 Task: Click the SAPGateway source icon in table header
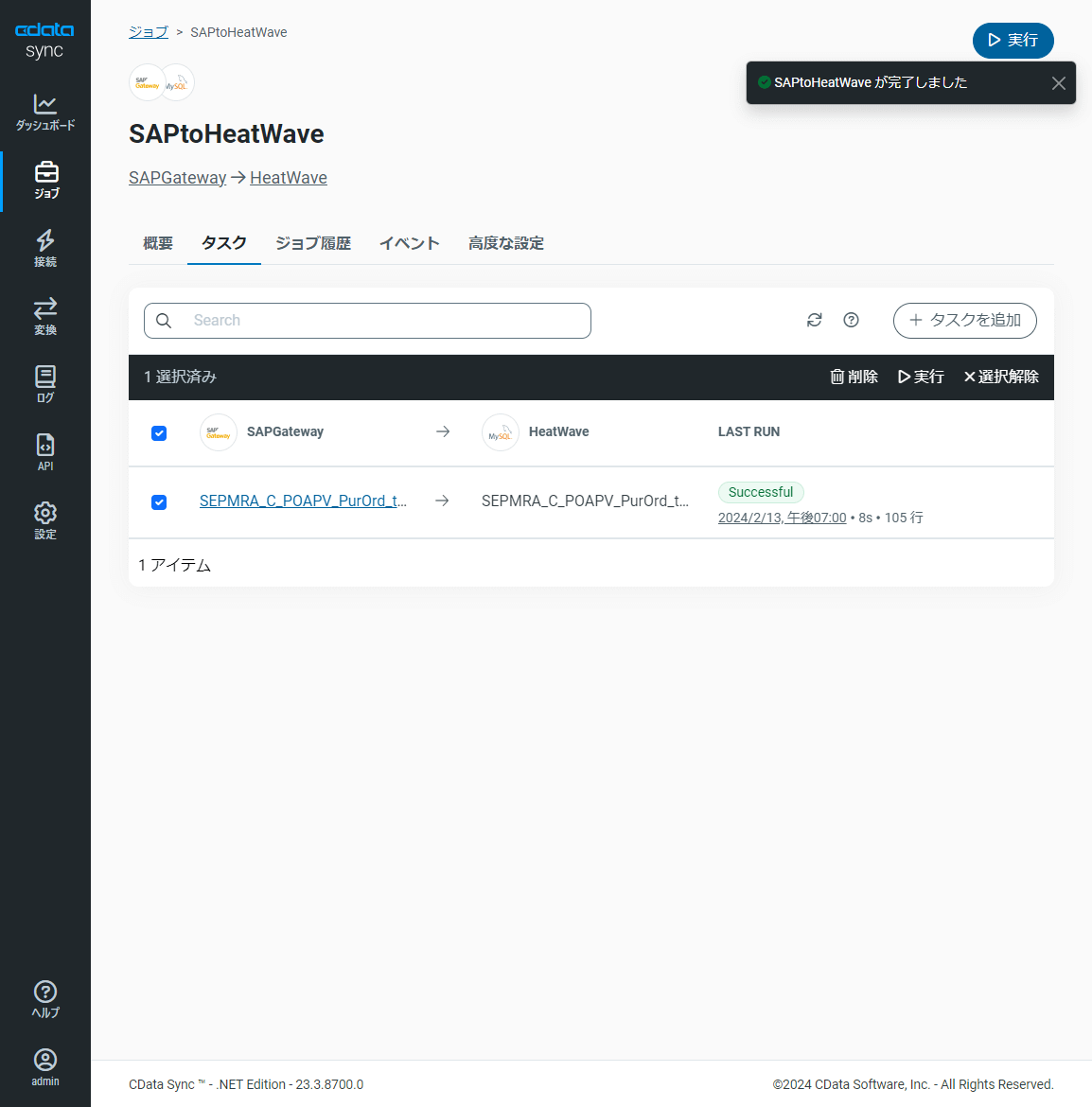click(219, 432)
